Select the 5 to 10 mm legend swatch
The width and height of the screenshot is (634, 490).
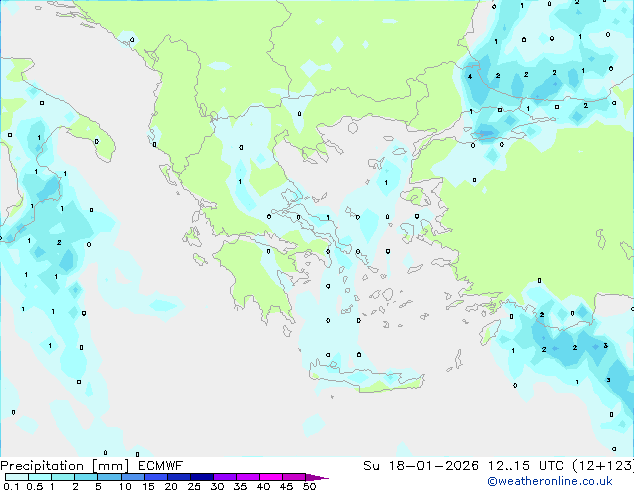(x=109, y=477)
